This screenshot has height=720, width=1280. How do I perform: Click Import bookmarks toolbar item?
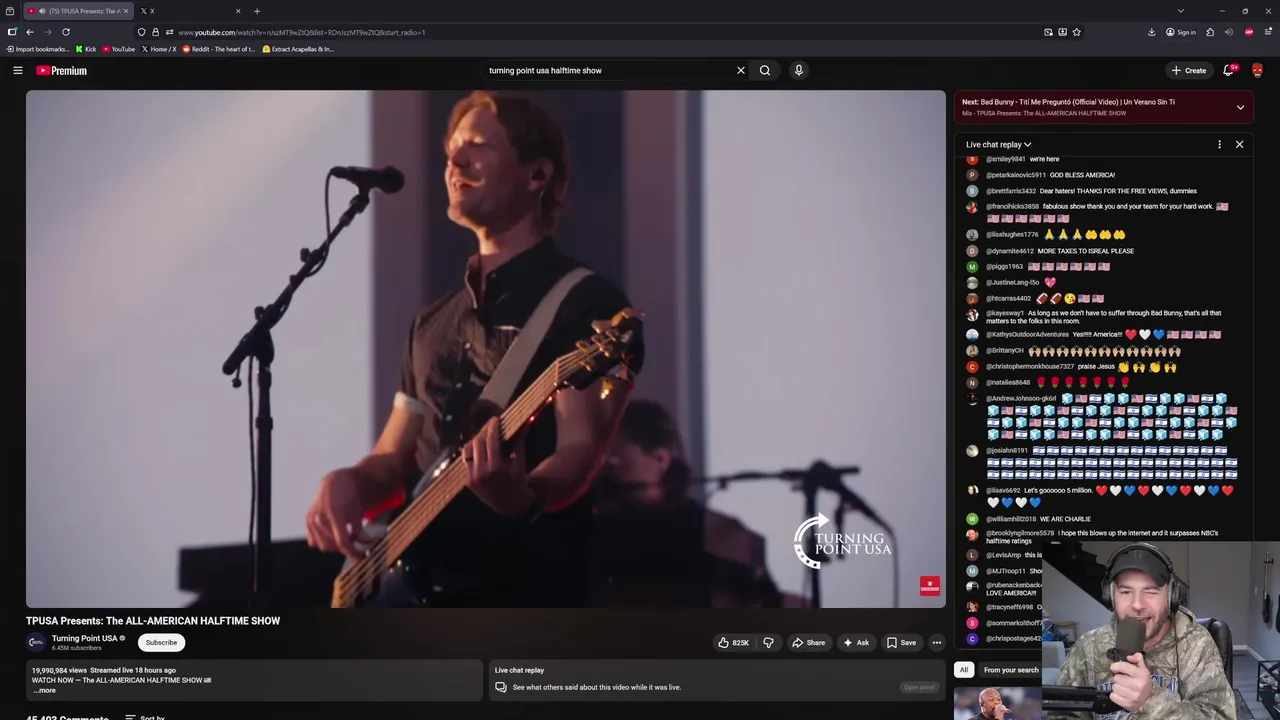pyautogui.click(x=39, y=49)
